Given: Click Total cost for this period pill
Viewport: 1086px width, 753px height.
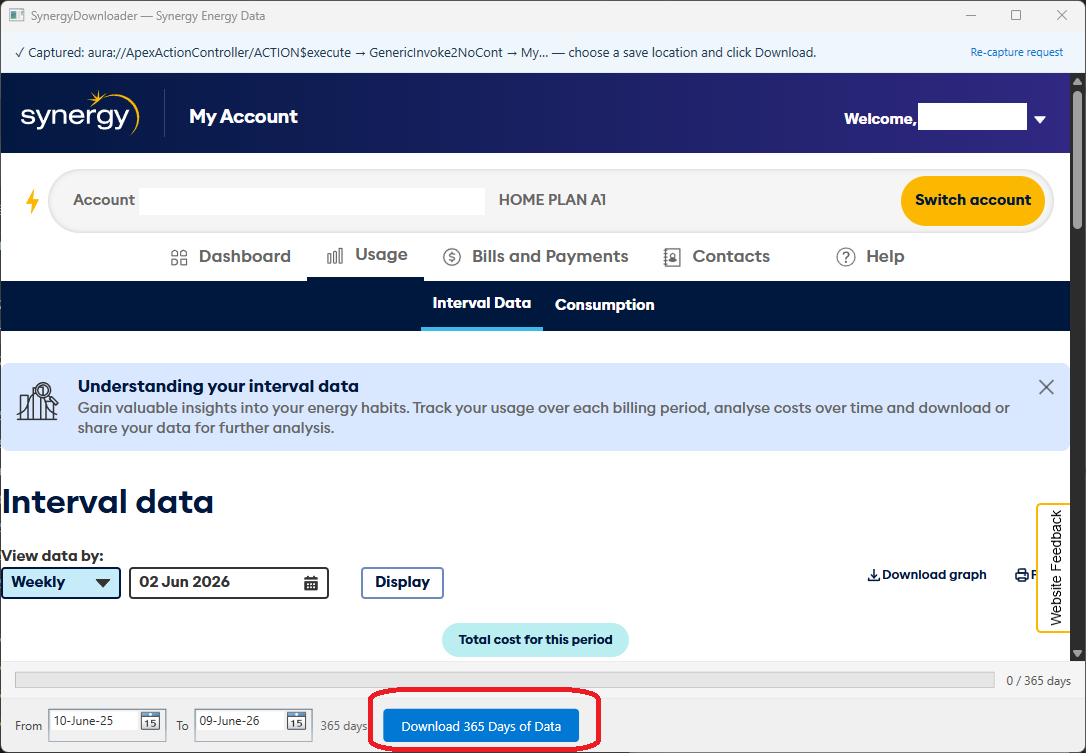Looking at the screenshot, I should (535, 639).
